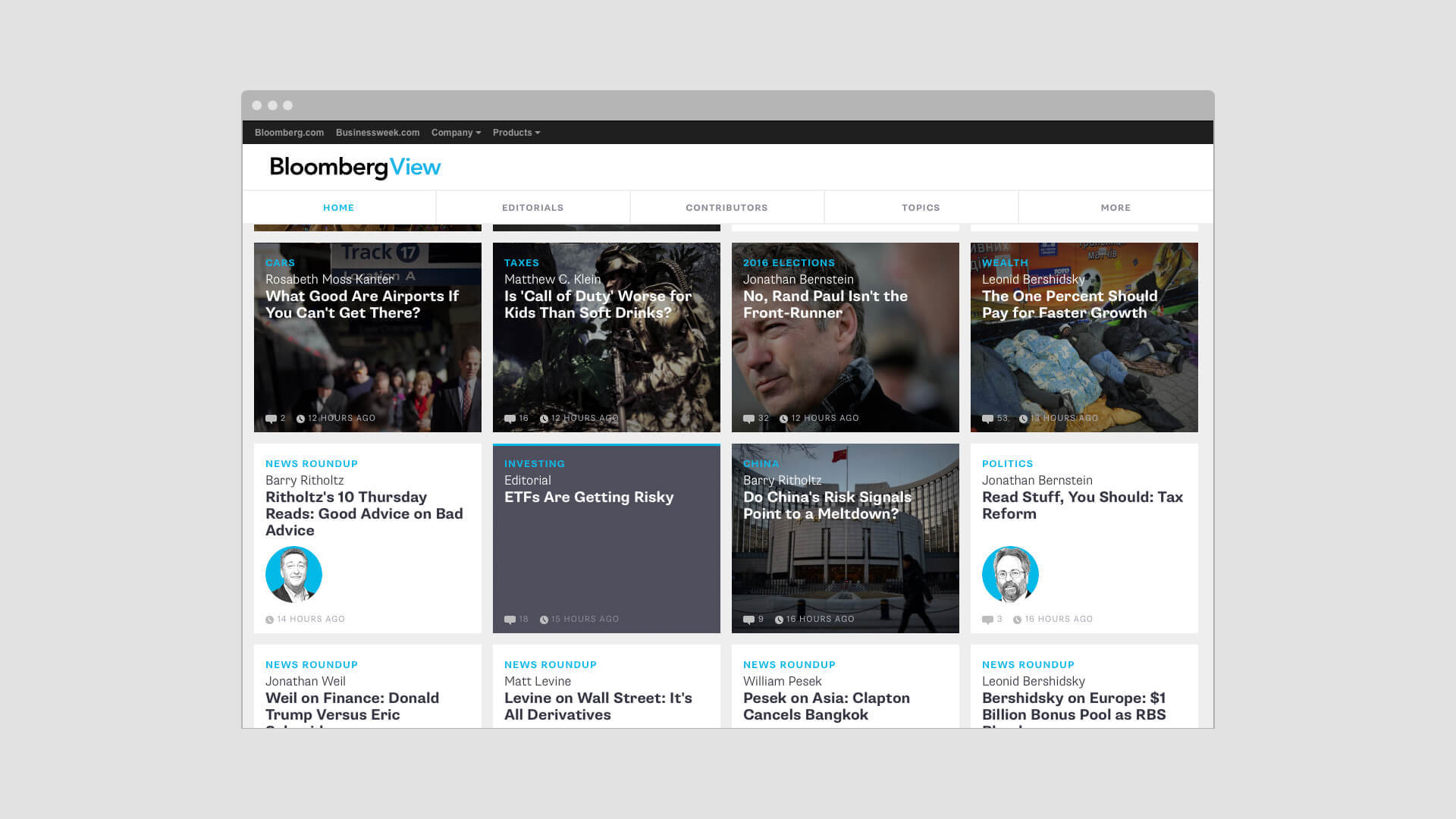Expand the Company dropdown
Viewport: 1456px width, 819px height.
(456, 133)
